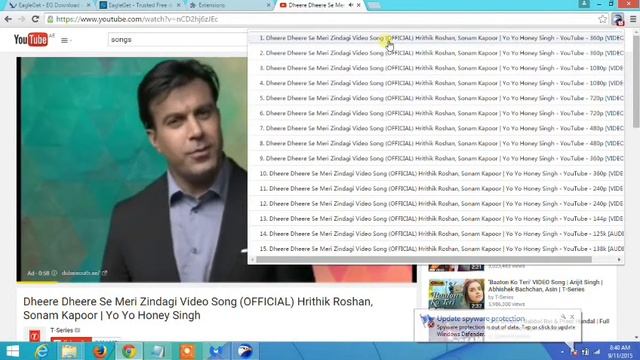This screenshot has height=360, width=640.
Task: Bookmark this page with the star icon
Action: coord(602,19)
